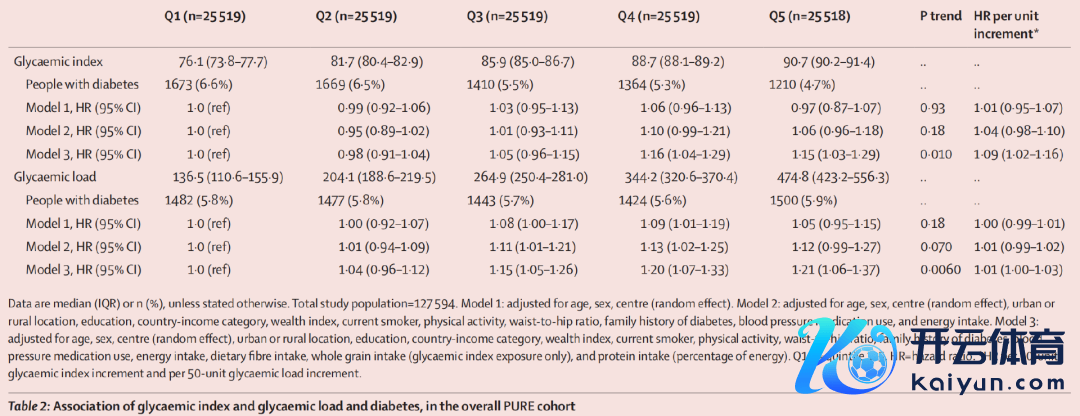Click the P trend column header

click(x=941, y=18)
